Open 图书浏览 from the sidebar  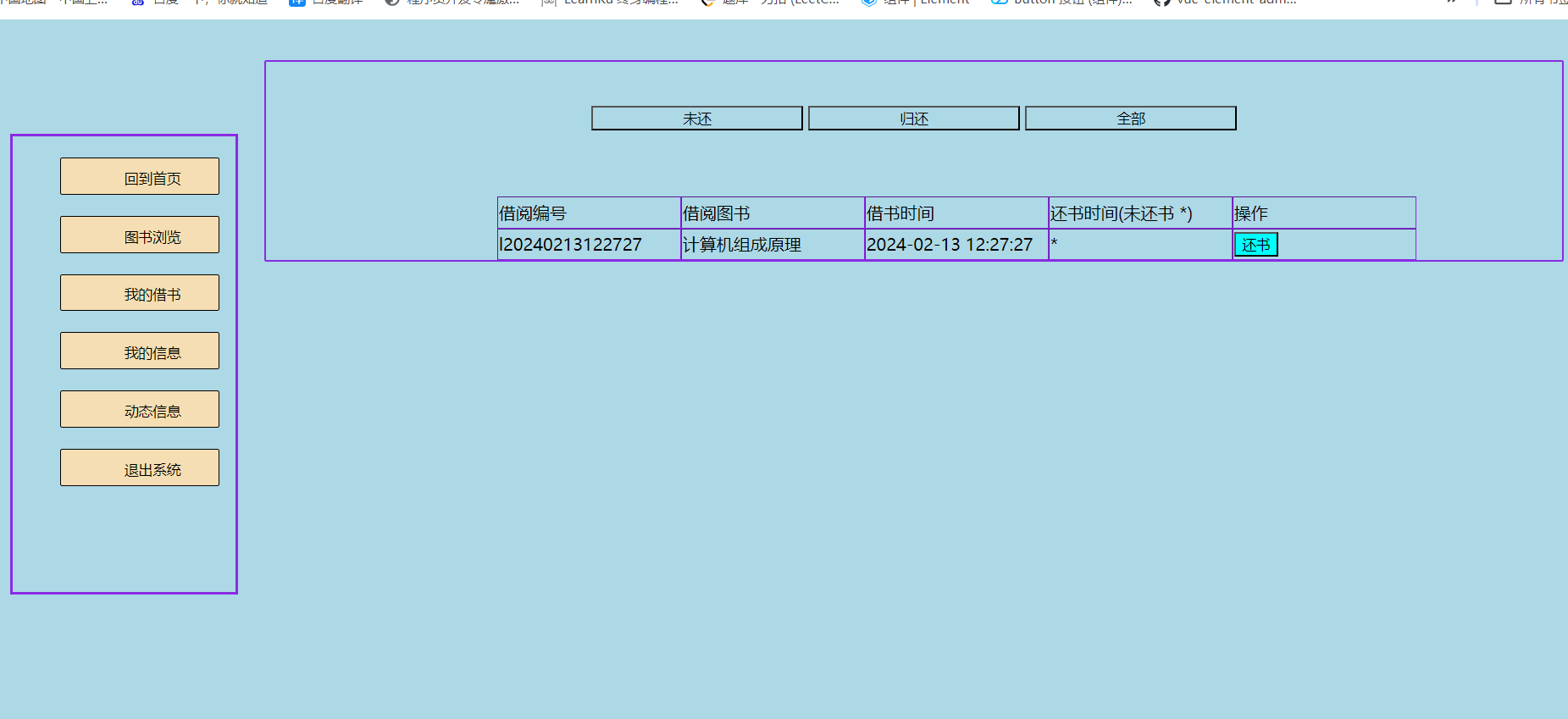140,235
